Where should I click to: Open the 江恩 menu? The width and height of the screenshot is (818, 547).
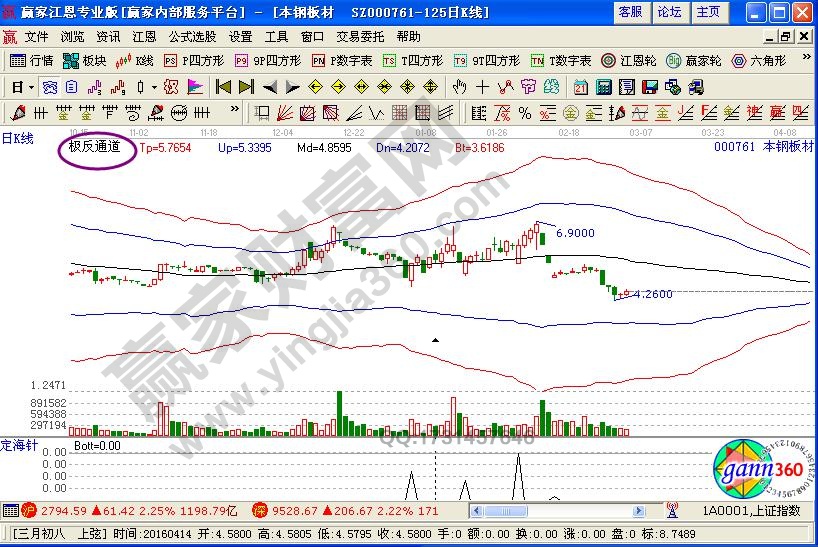coord(144,37)
